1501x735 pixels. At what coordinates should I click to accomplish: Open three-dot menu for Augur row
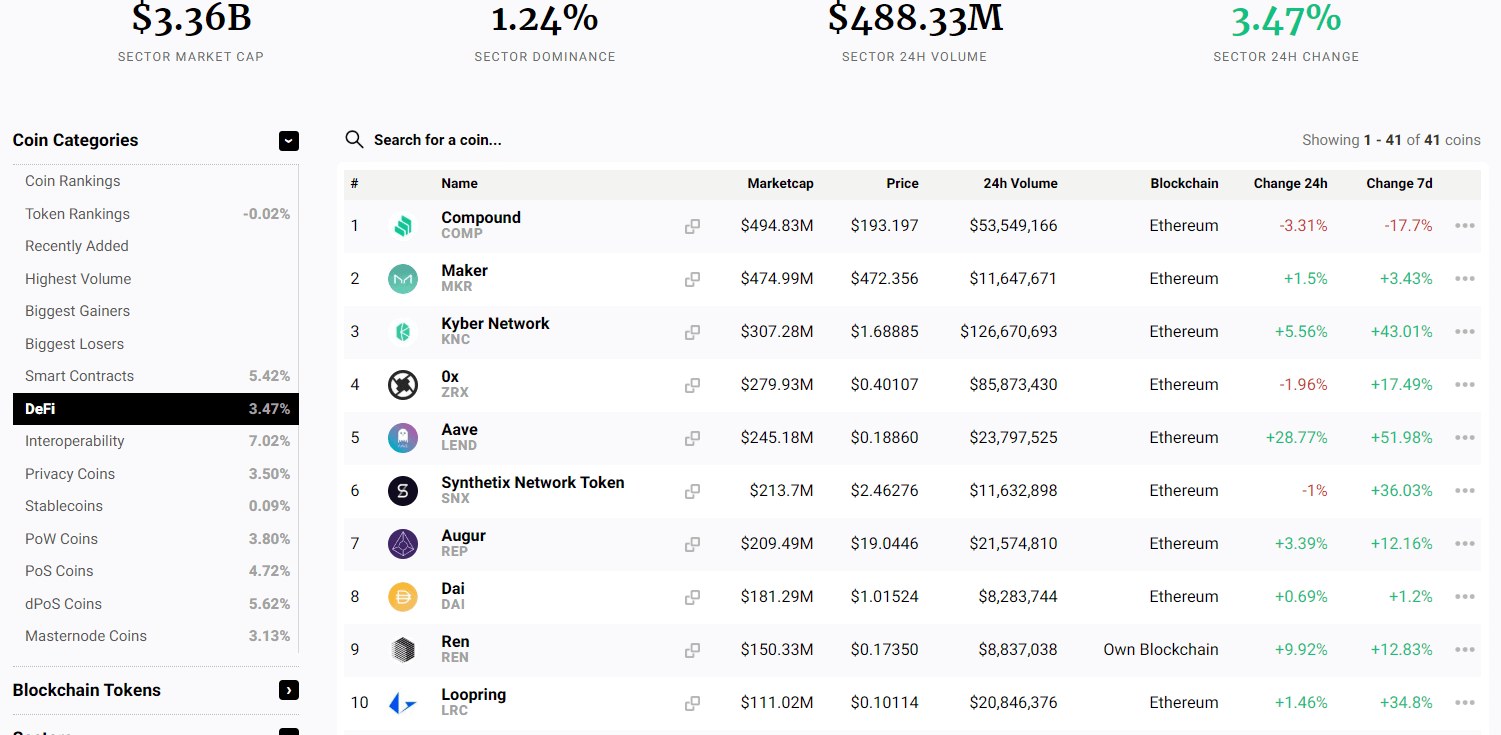(x=1465, y=544)
